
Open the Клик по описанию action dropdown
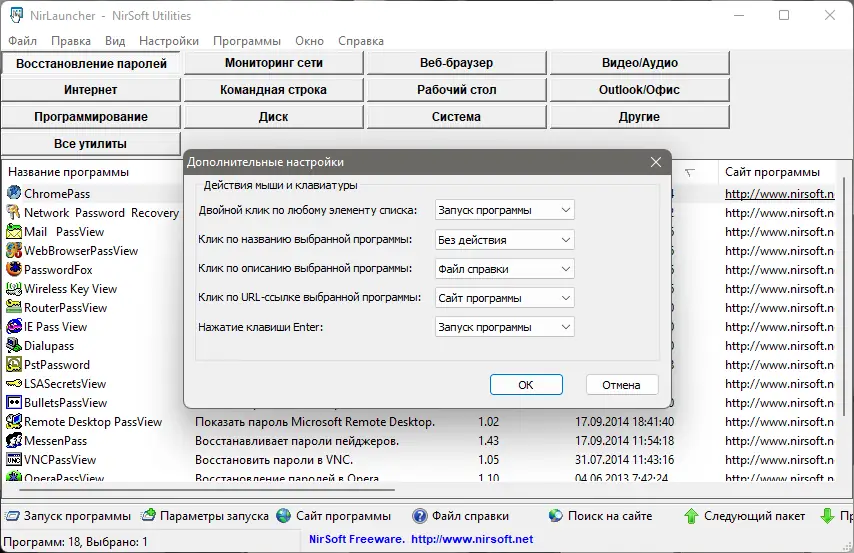tap(504, 269)
